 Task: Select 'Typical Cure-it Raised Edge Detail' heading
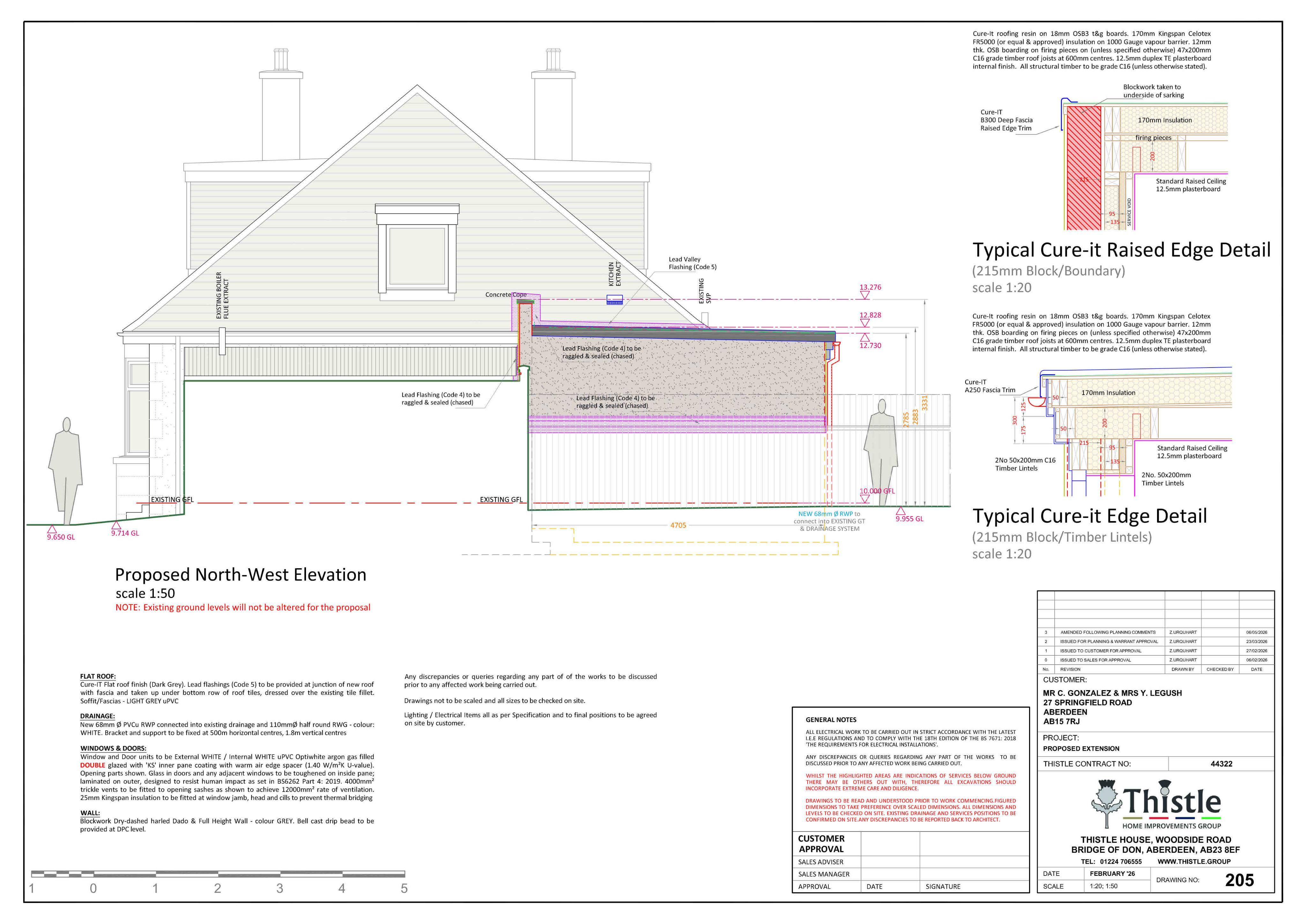pos(1121,250)
